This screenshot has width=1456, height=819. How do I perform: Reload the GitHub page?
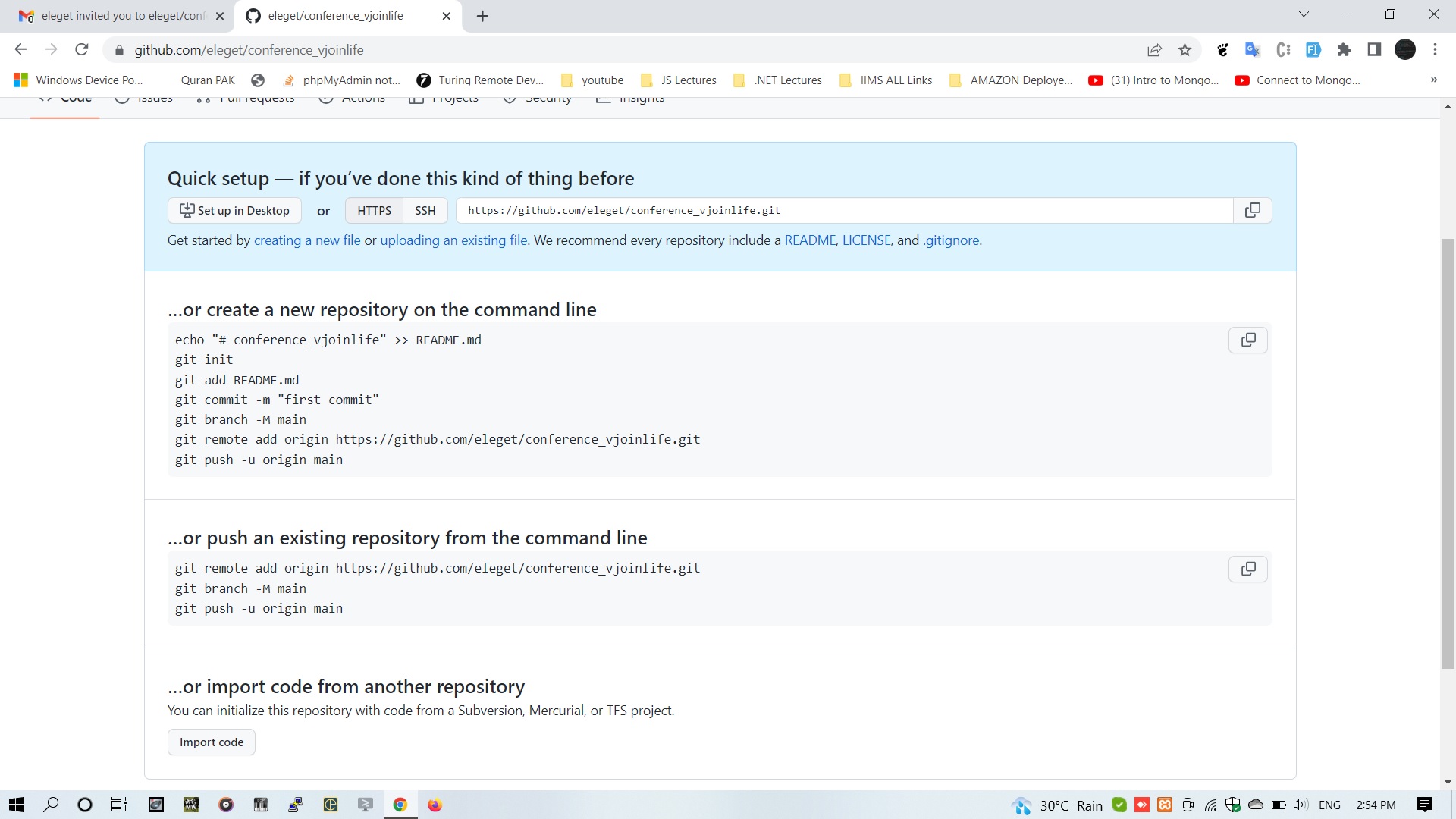(x=82, y=50)
